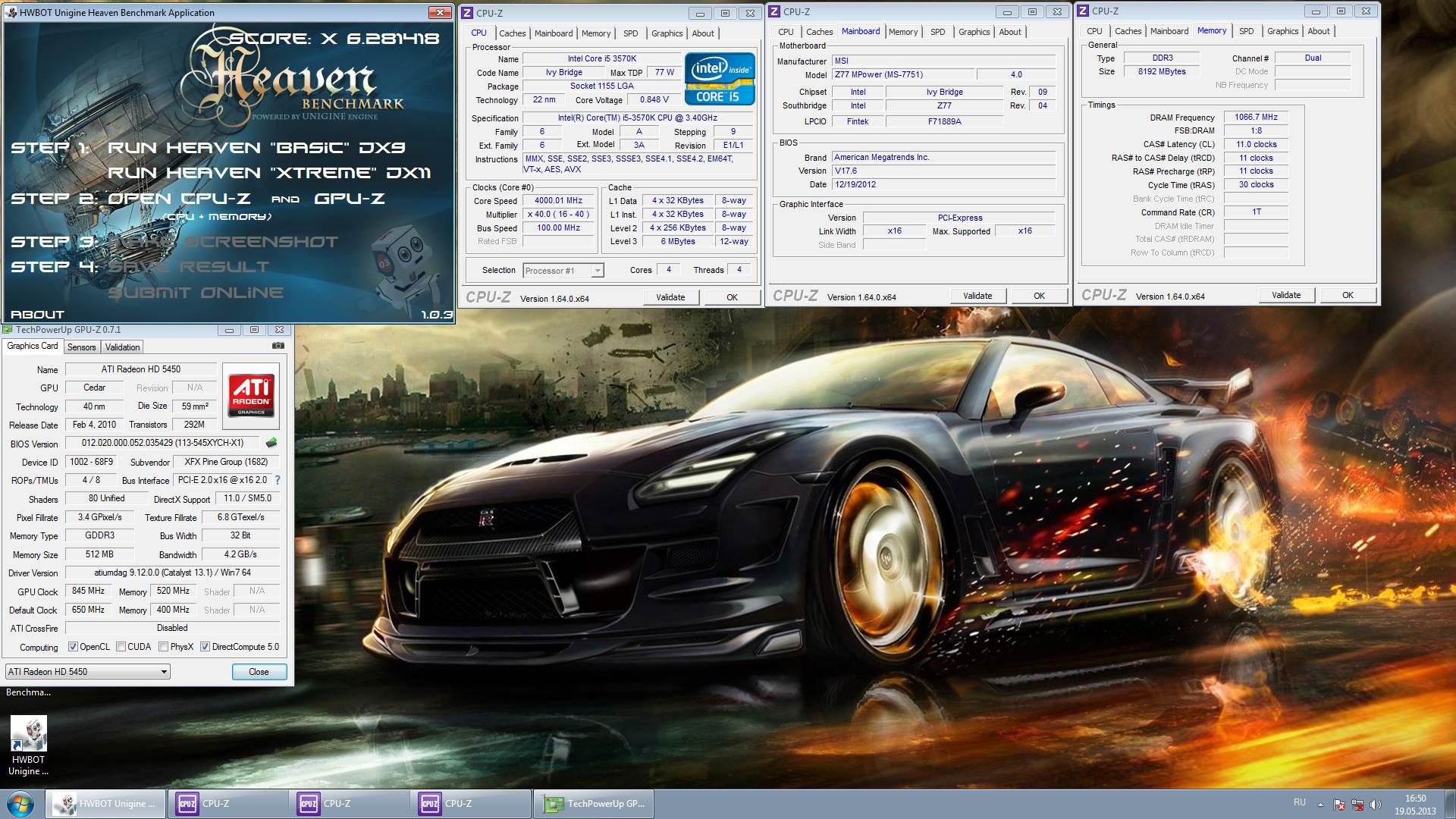Click OK in the Mainboard CPU-Z window
Screen dimensions: 1456x819
pos(1039,296)
